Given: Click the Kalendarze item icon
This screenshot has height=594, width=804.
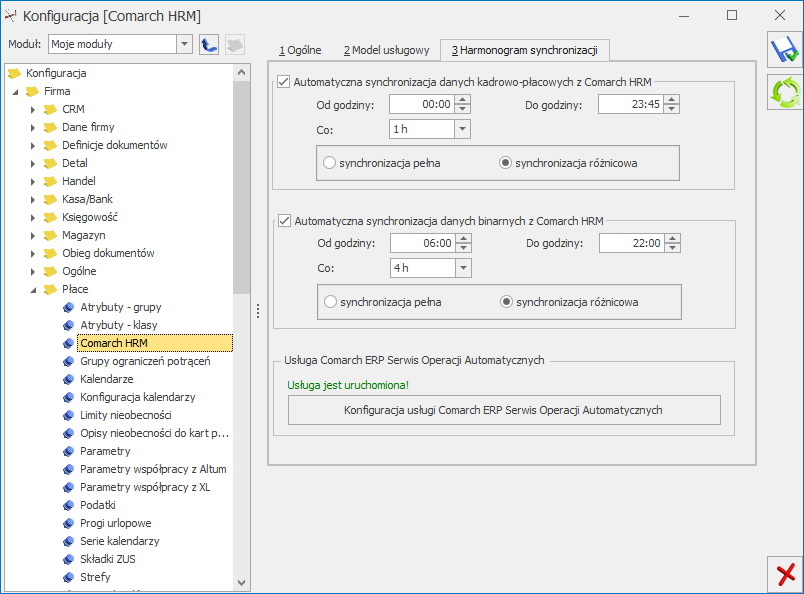Looking at the screenshot, I should pos(68,379).
